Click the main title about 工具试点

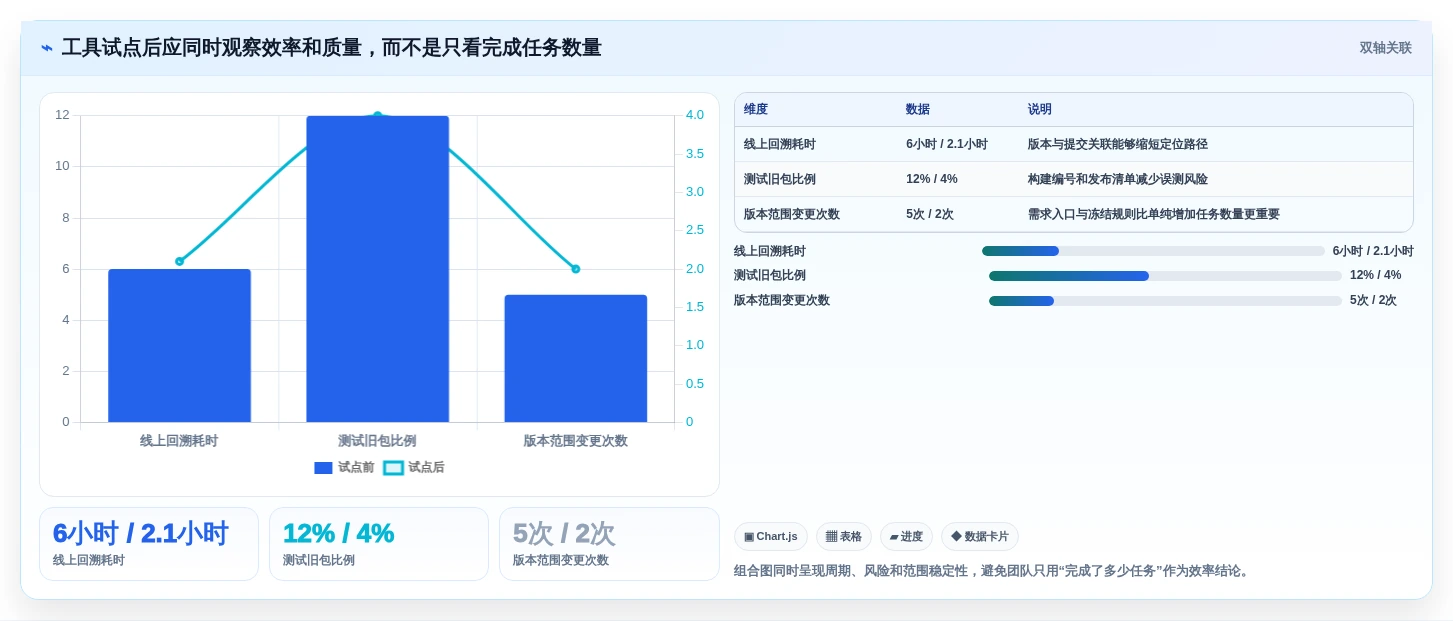(x=332, y=48)
